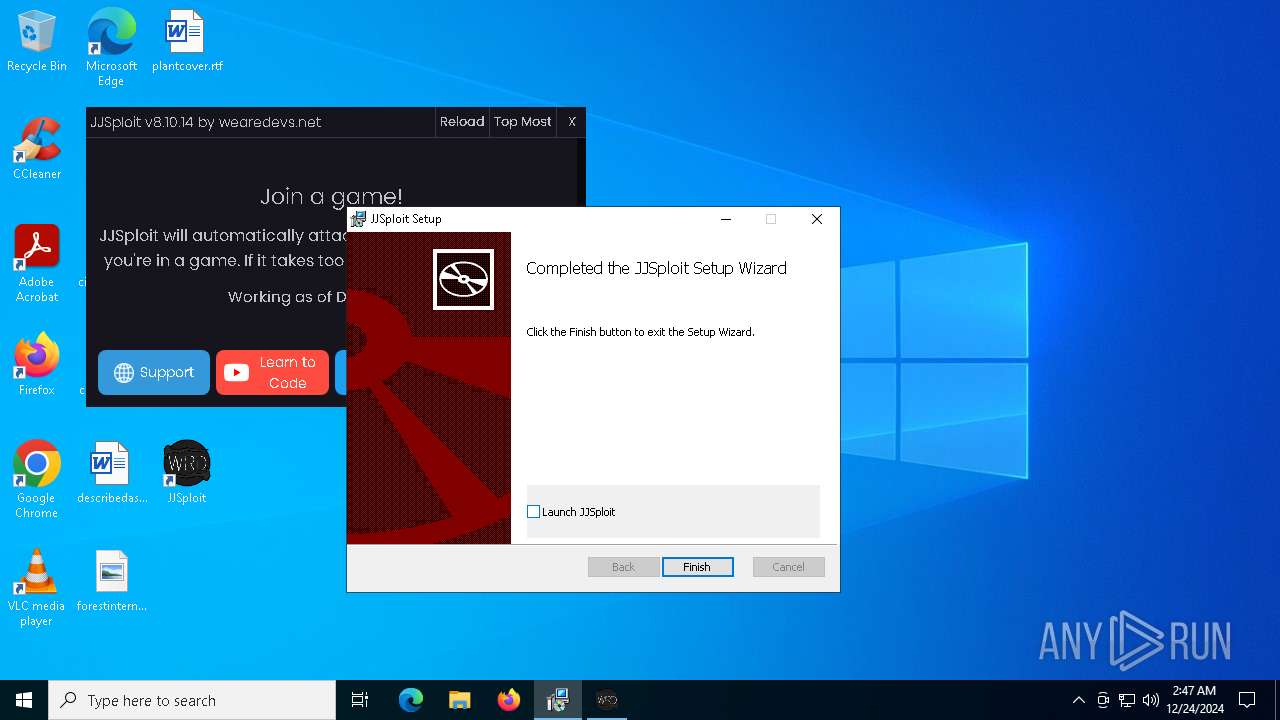Minimize the JJSploit Setup window
Viewport: 1280px width, 720px height.
pyautogui.click(x=727, y=219)
